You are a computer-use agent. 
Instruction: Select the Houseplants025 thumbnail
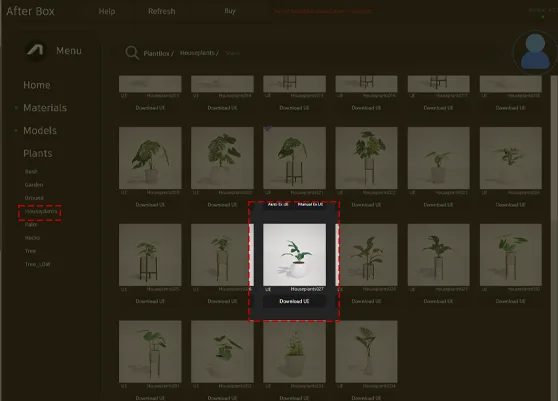(150, 255)
